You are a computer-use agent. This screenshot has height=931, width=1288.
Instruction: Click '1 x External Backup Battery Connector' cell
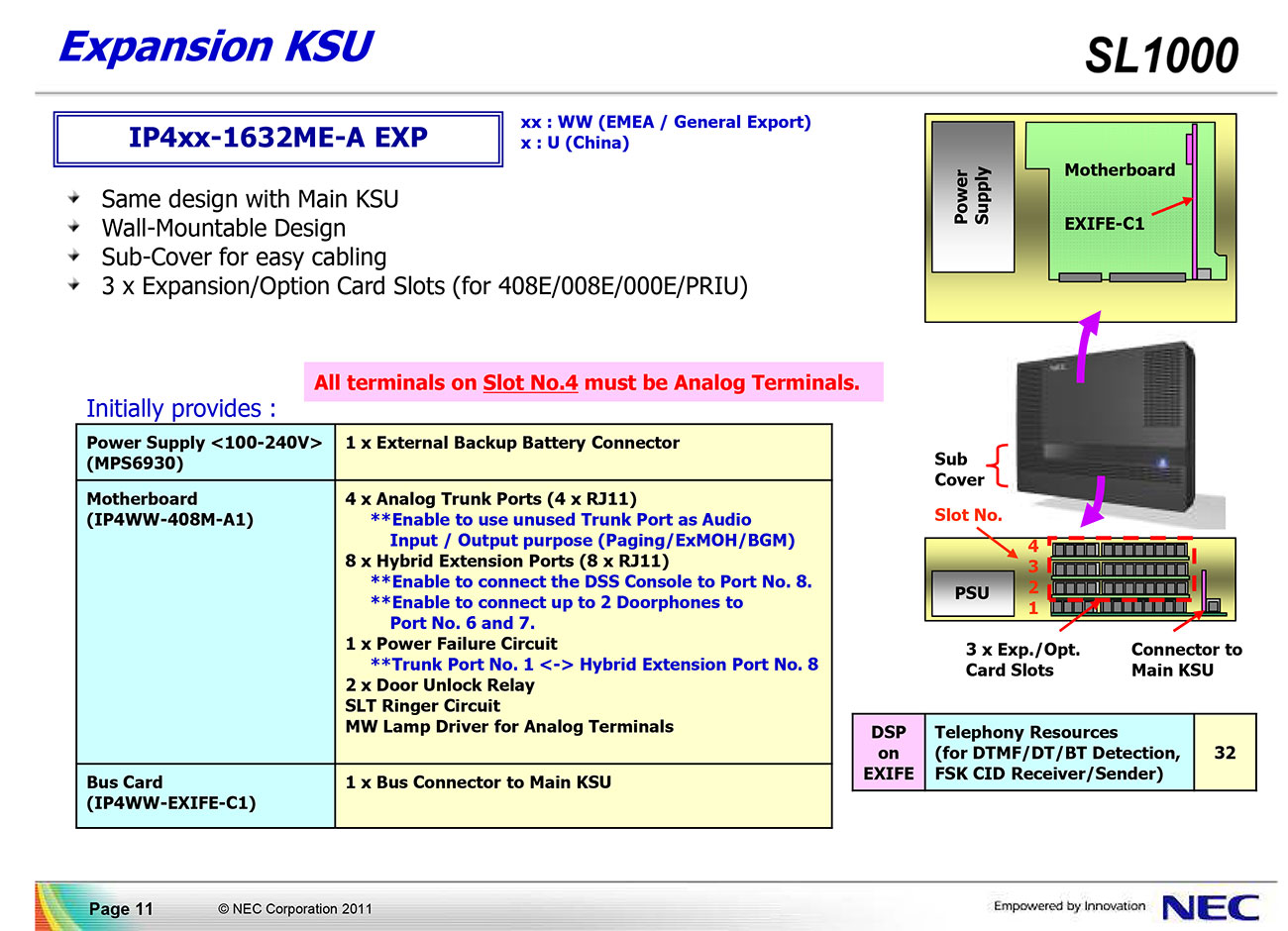(x=584, y=453)
